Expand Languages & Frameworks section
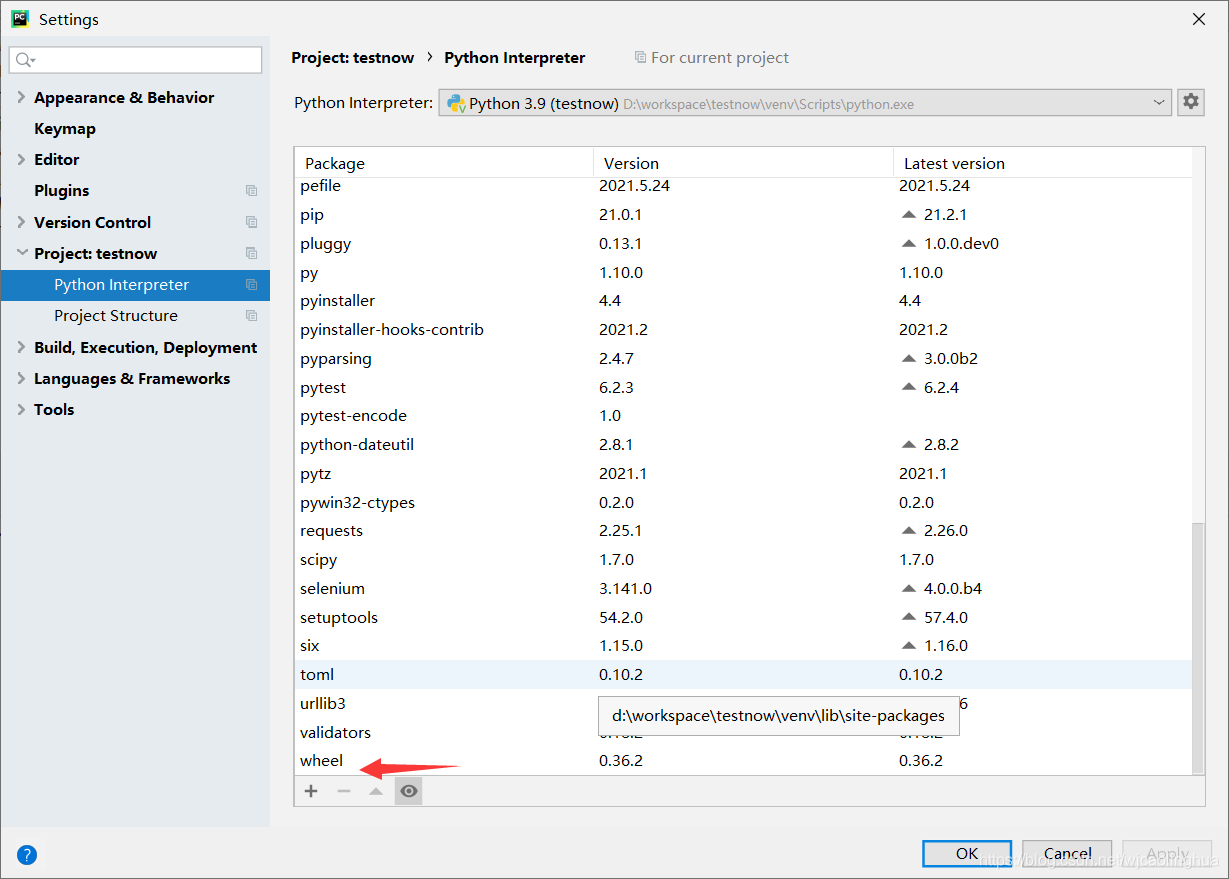 tap(21, 378)
